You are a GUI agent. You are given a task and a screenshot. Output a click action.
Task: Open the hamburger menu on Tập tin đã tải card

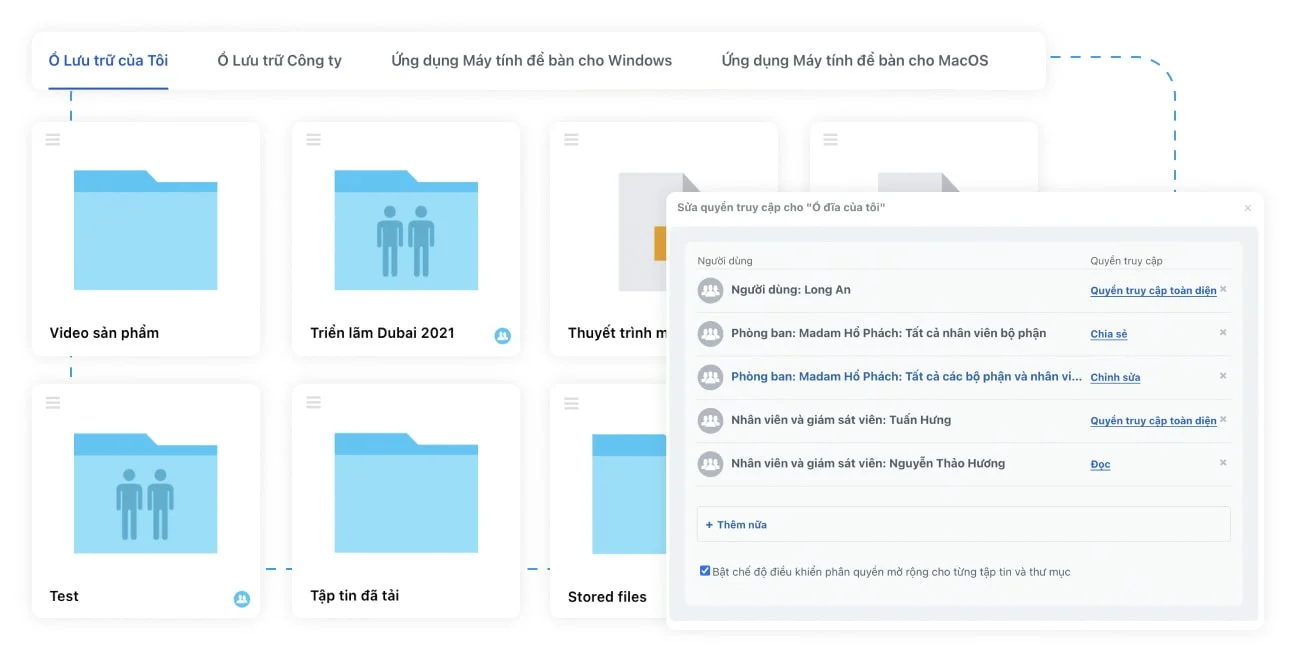[x=313, y=403]
